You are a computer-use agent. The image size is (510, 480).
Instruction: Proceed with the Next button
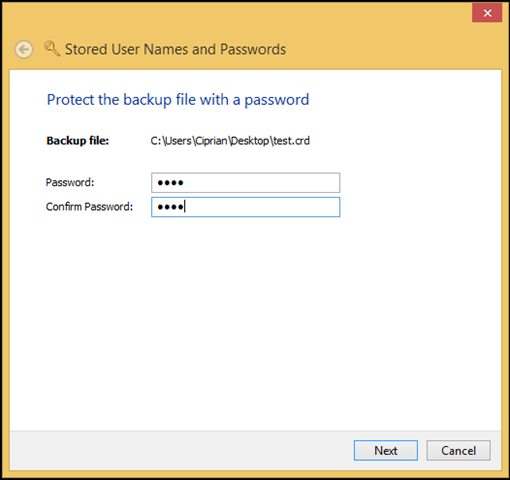coord(386,451)
